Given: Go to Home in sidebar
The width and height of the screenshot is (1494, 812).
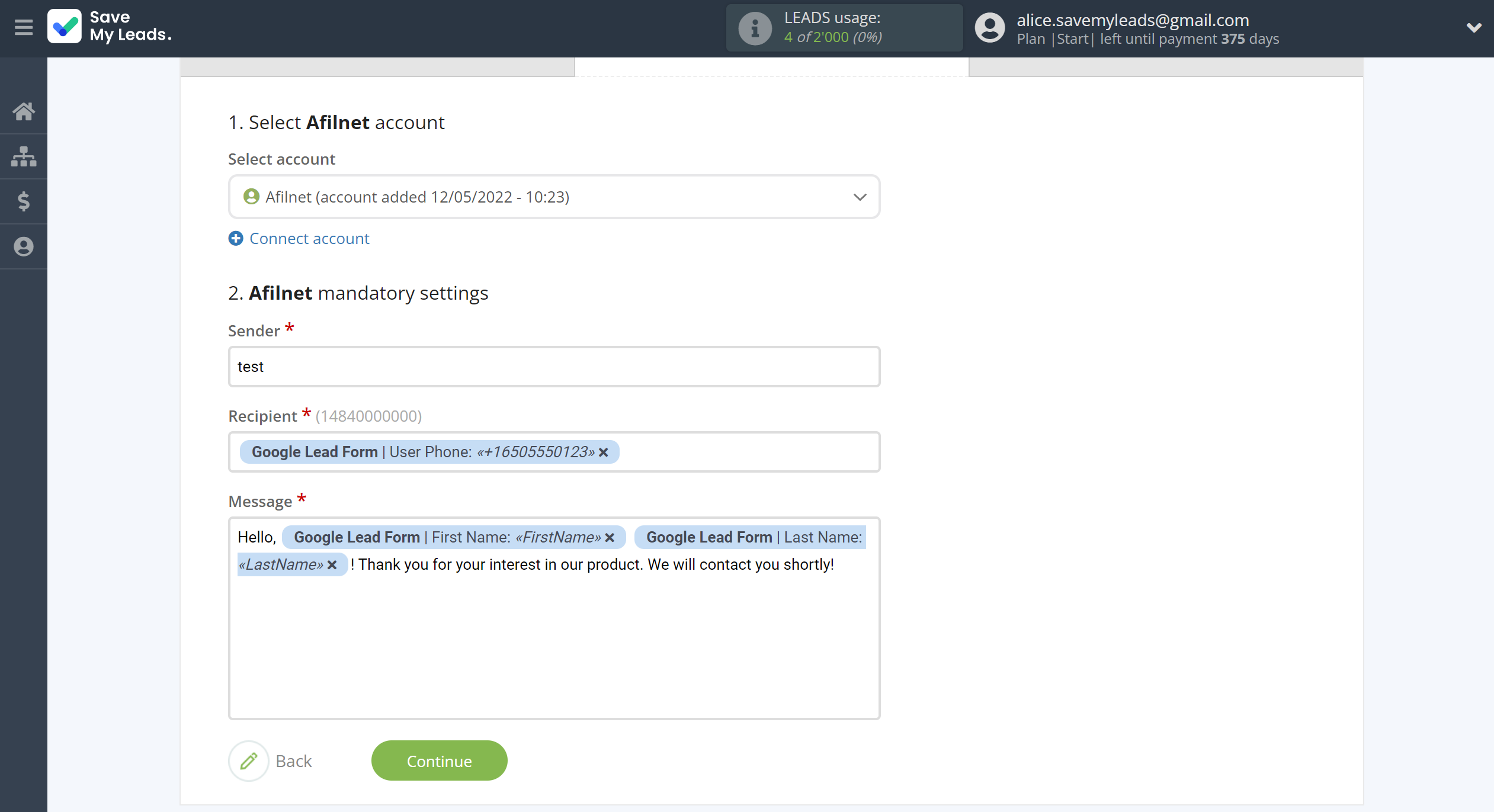Looking at the screenshot, I should 24,111.
